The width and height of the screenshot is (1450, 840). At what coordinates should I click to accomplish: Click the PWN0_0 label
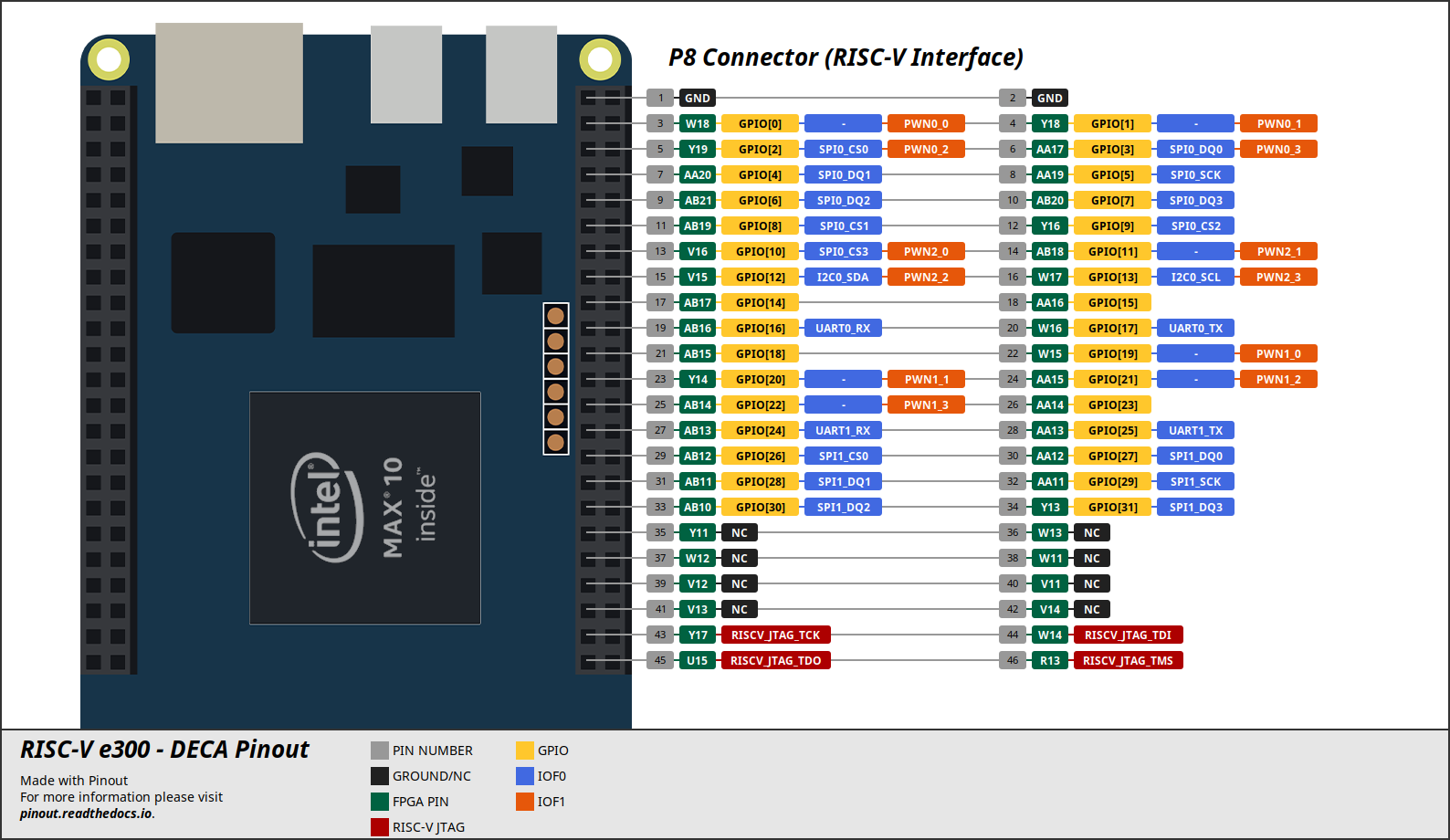pyautogui.click(x=926, y=123)
